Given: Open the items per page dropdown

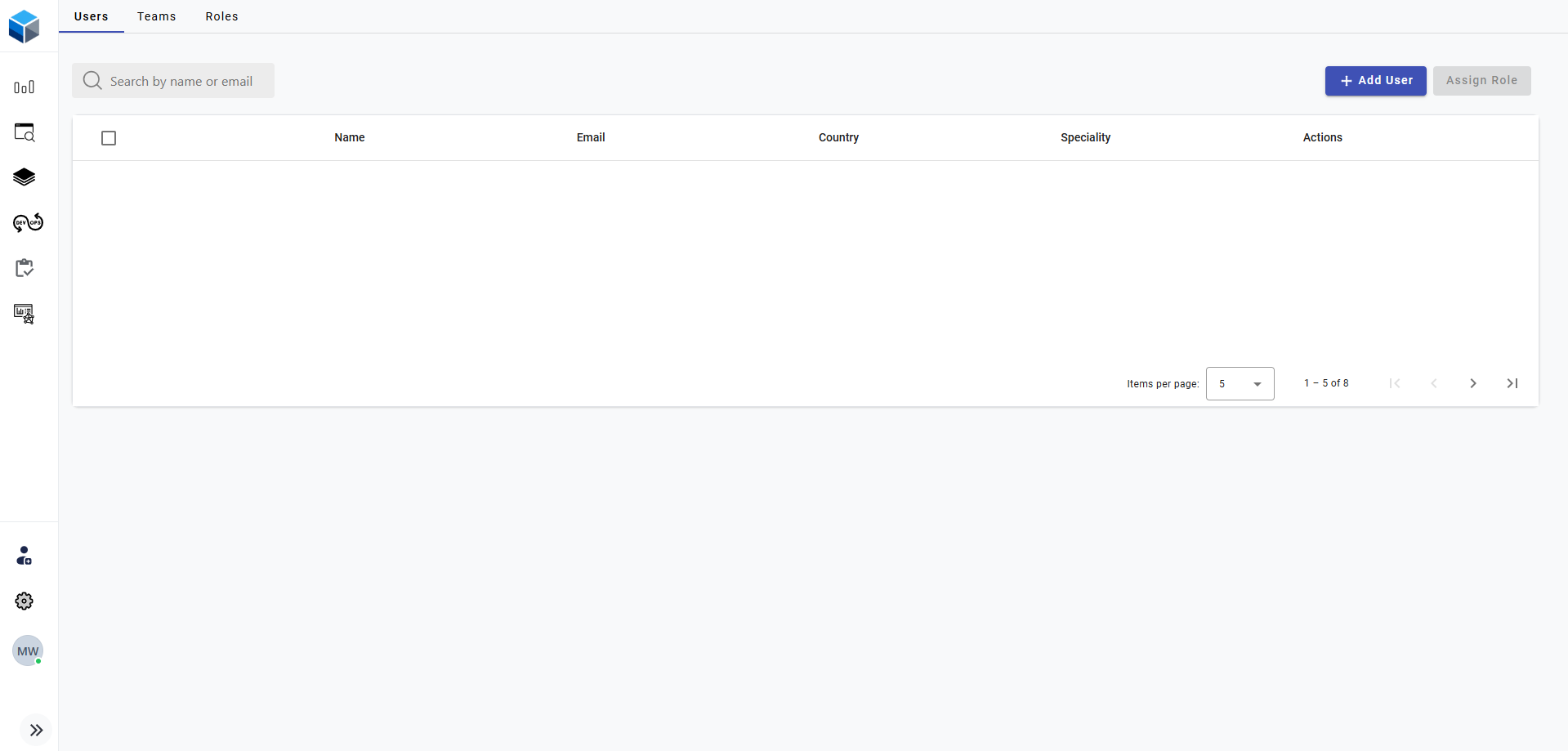Looking at the screenshot, I should click(x=1240, y=384).
